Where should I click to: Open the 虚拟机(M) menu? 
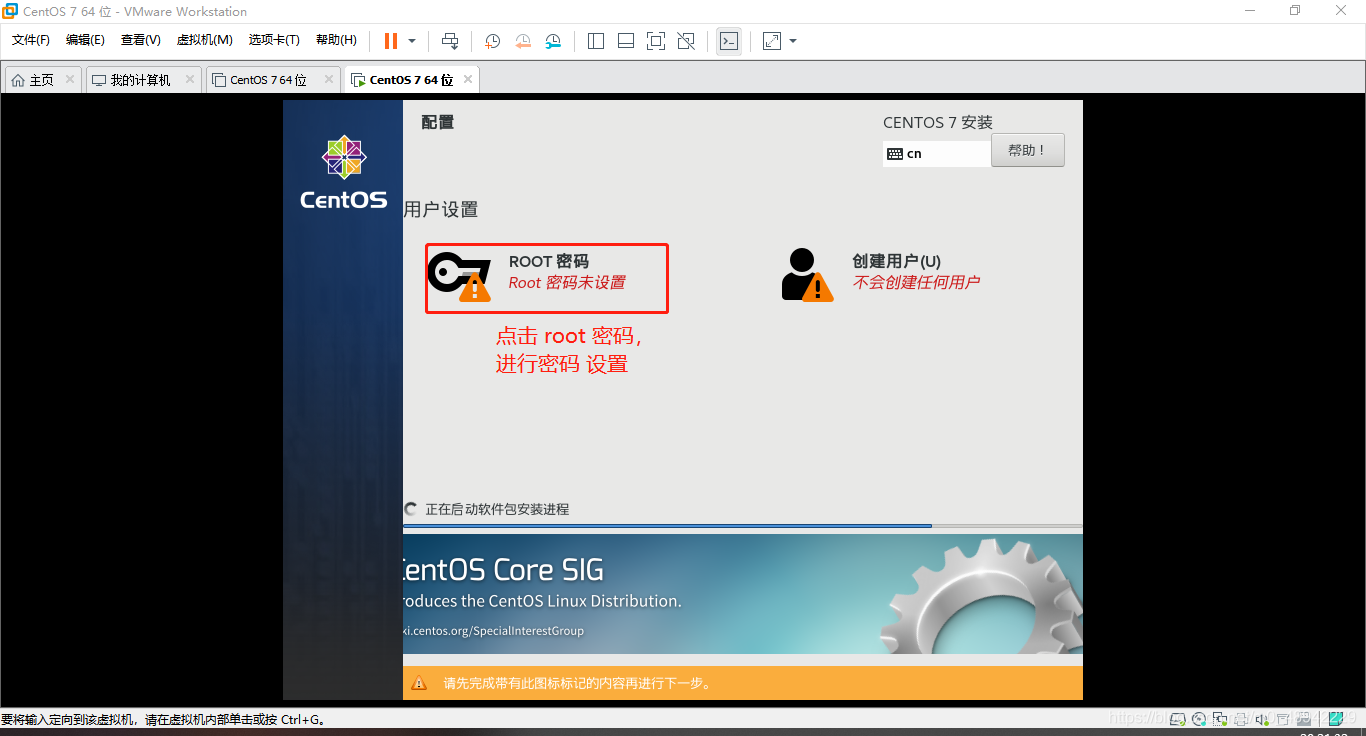(204, 40)
